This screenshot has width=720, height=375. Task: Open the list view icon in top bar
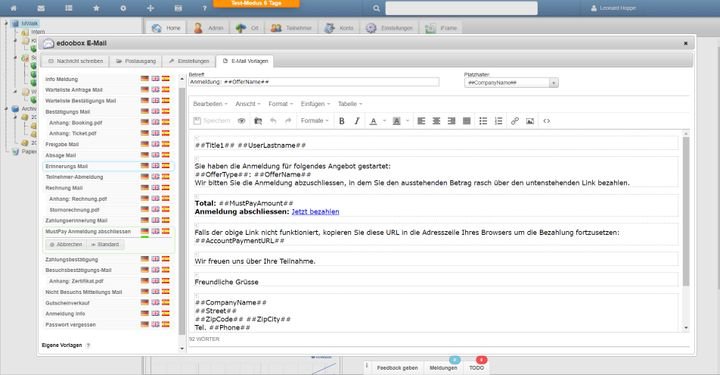68,8
